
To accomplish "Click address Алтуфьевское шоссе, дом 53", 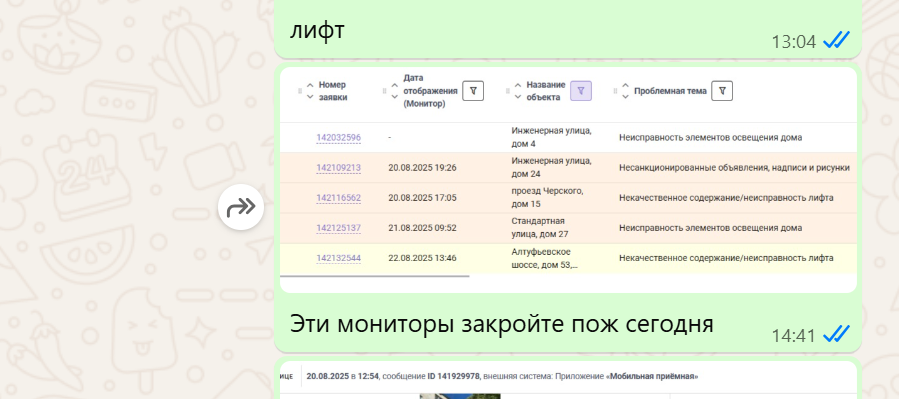I will pyautogui.click(x=544, y=258).
